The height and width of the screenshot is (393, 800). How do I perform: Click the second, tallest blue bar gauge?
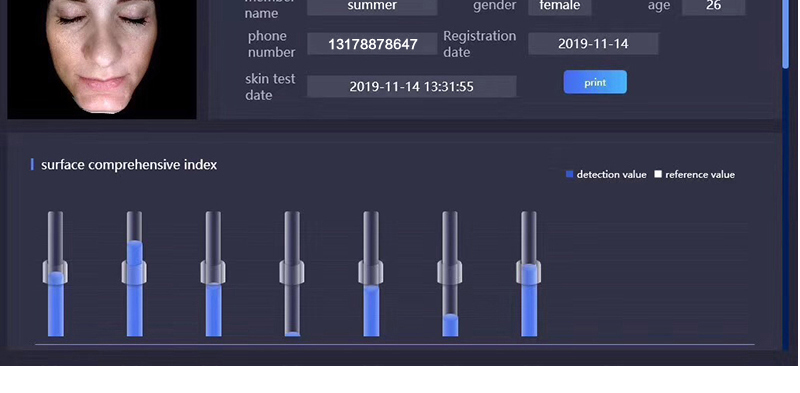(x=134, y=274)
